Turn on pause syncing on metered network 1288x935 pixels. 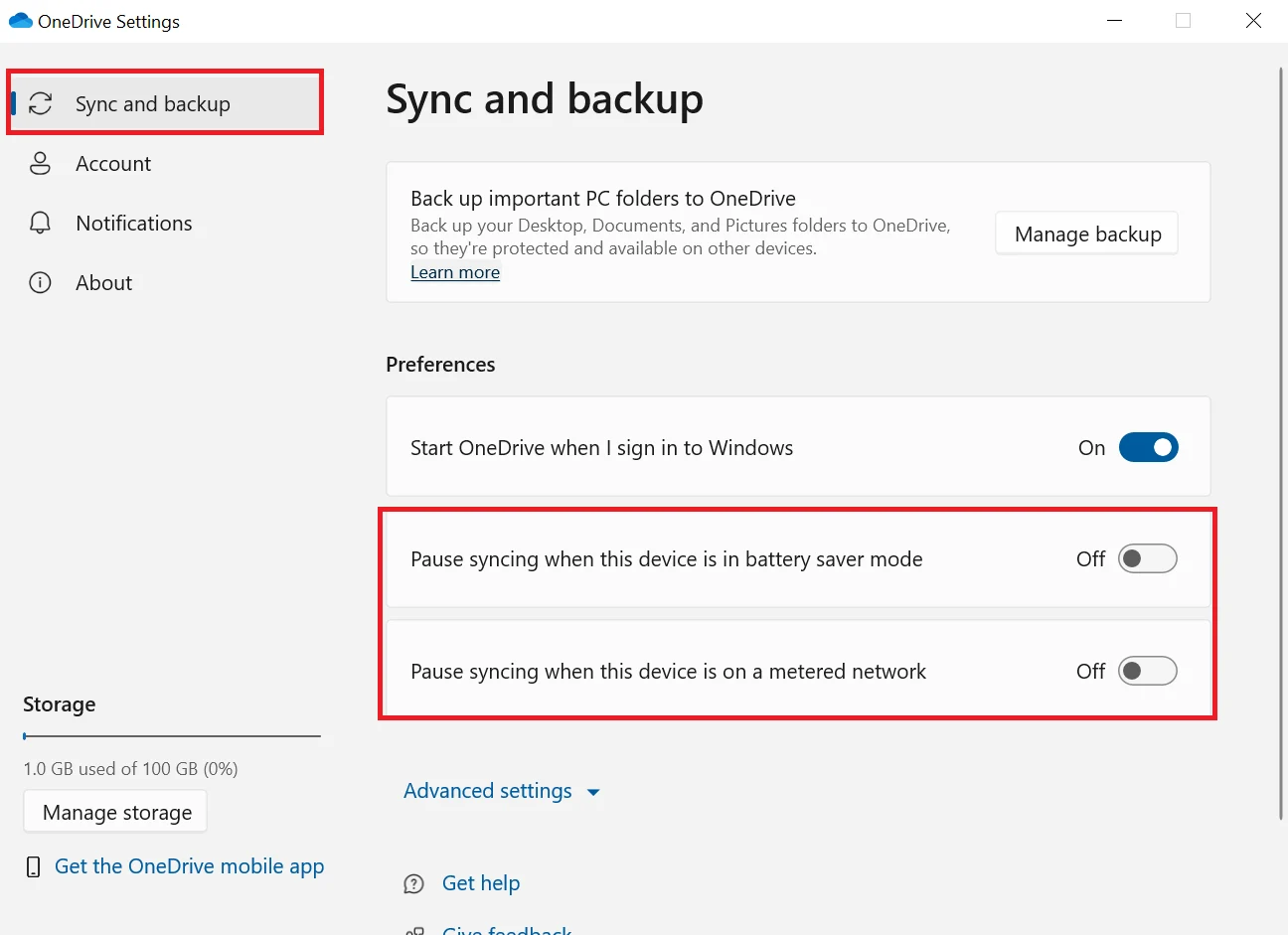point(1148,672)
